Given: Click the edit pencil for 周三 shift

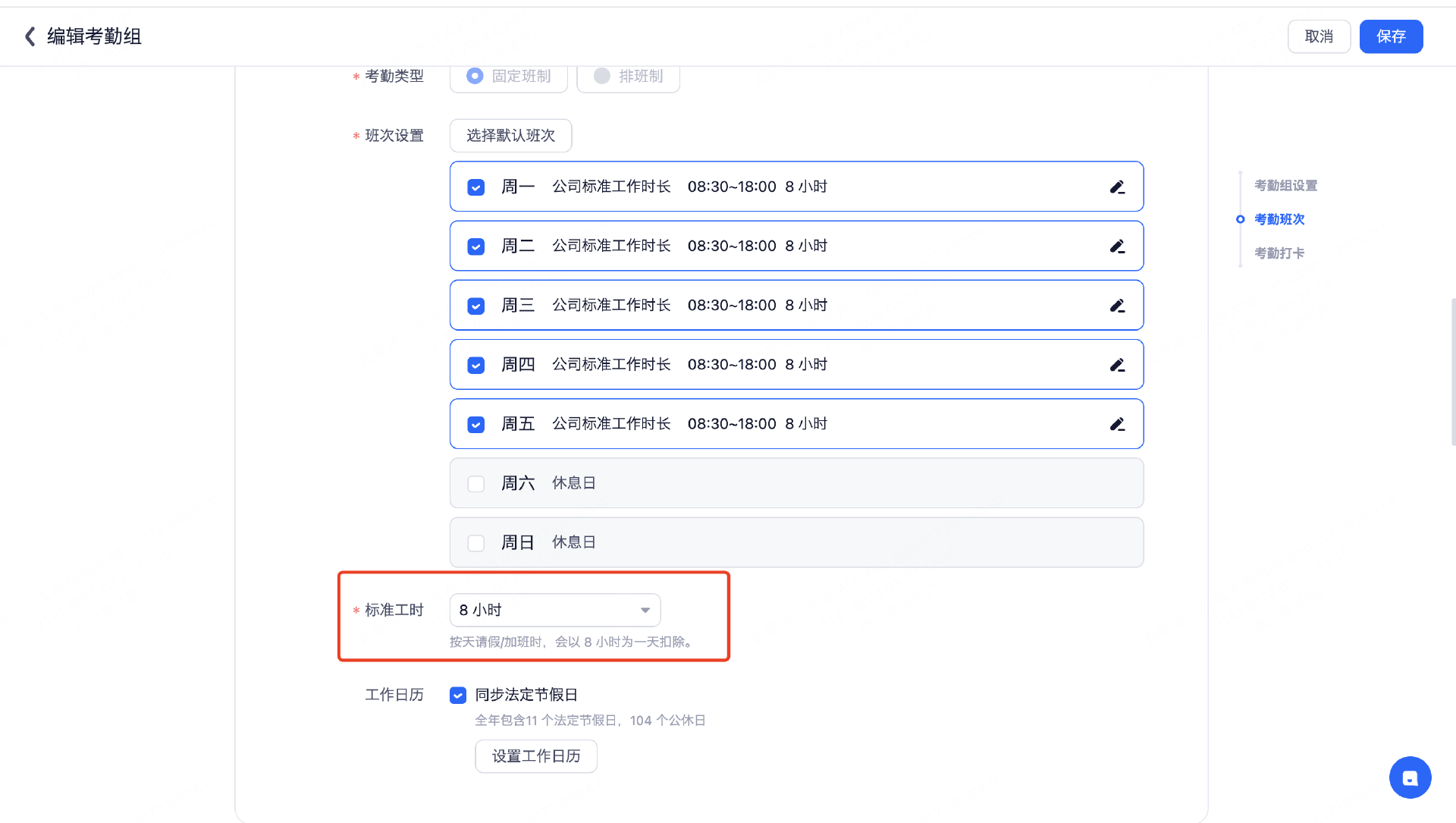Looking at the screenshot, I should pyautogui.click(x=1117, y=306).
